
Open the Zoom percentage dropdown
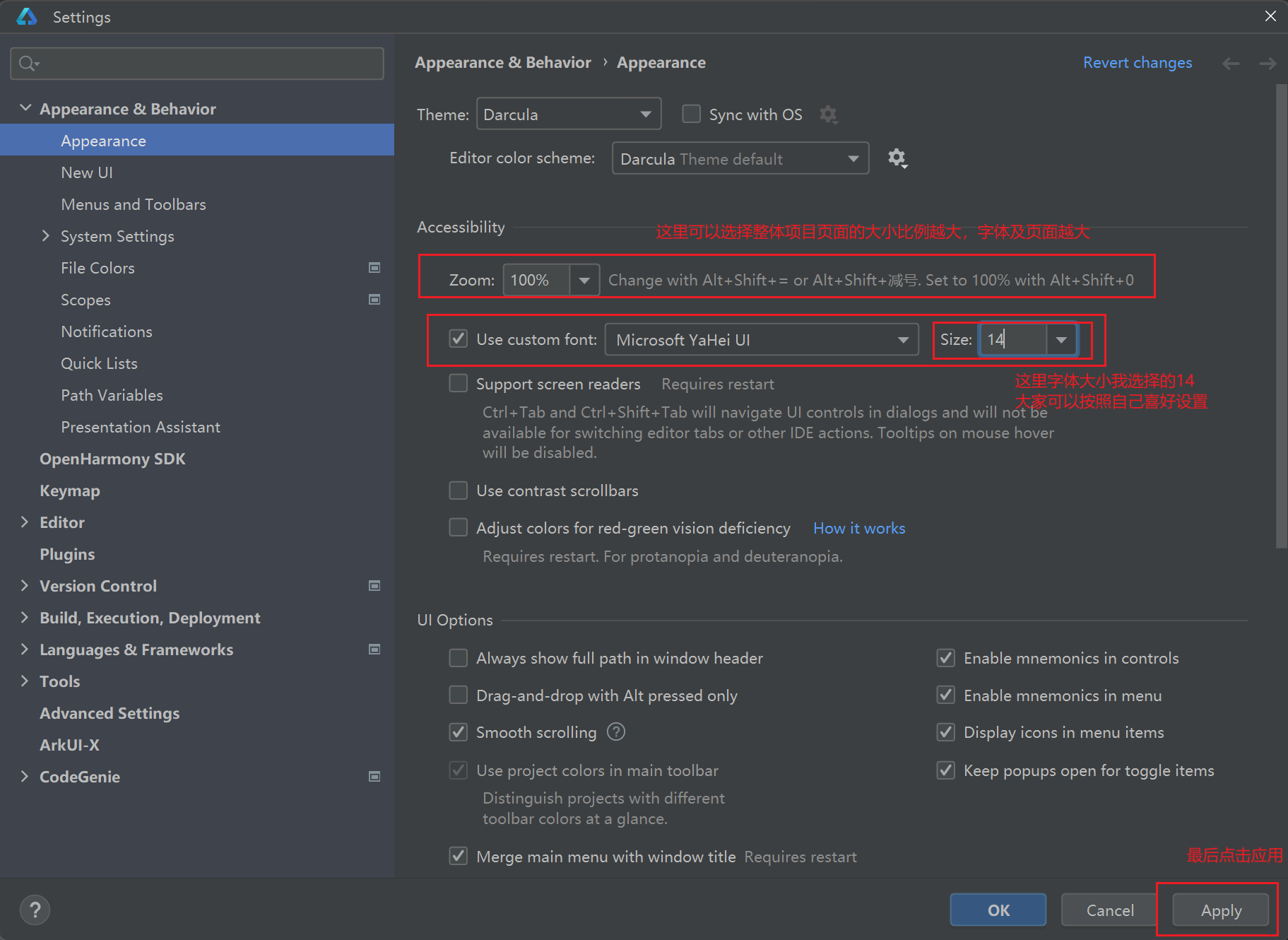tap(584, 281)
